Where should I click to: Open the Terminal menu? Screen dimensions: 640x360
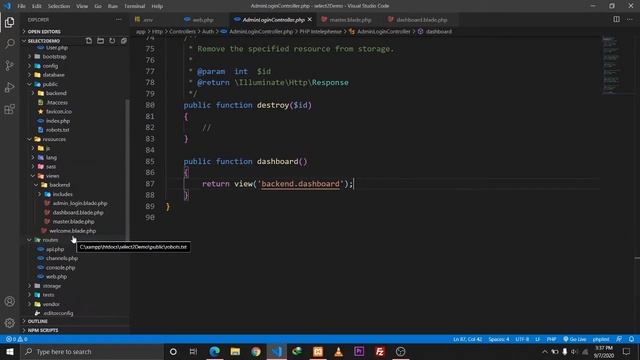(x=134, y=6)
